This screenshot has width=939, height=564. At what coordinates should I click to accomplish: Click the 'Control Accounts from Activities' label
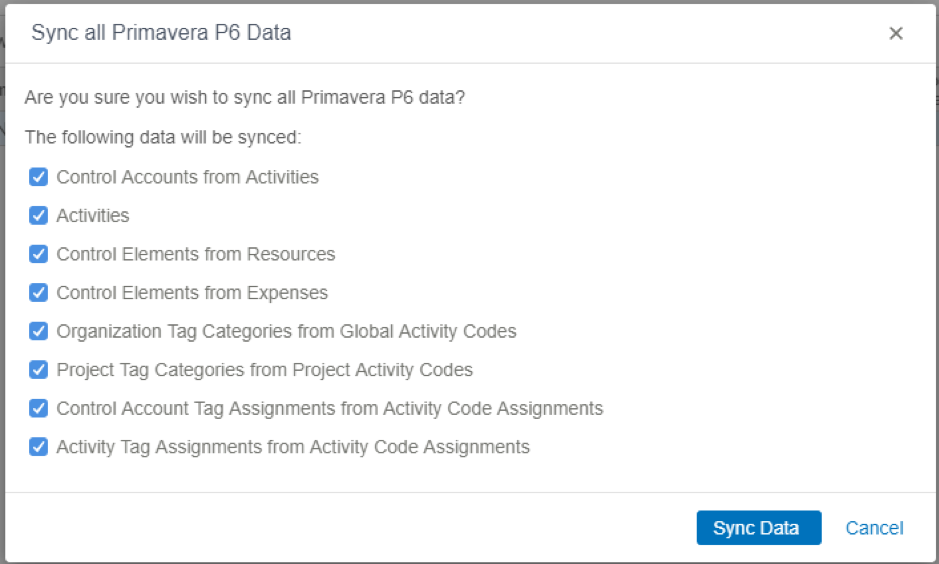[187, 177]
